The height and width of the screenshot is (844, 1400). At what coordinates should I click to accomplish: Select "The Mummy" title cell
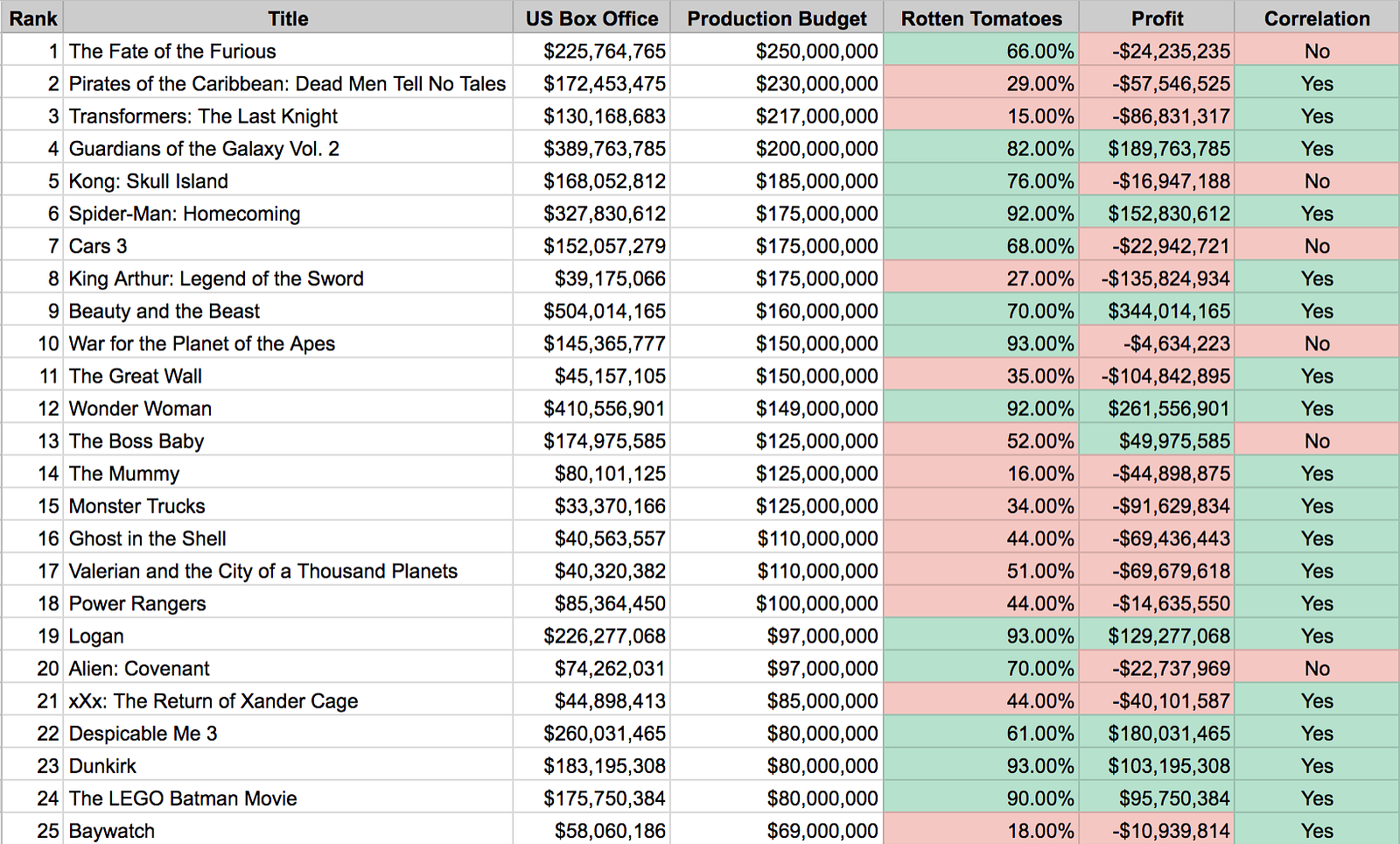(288, 473)
